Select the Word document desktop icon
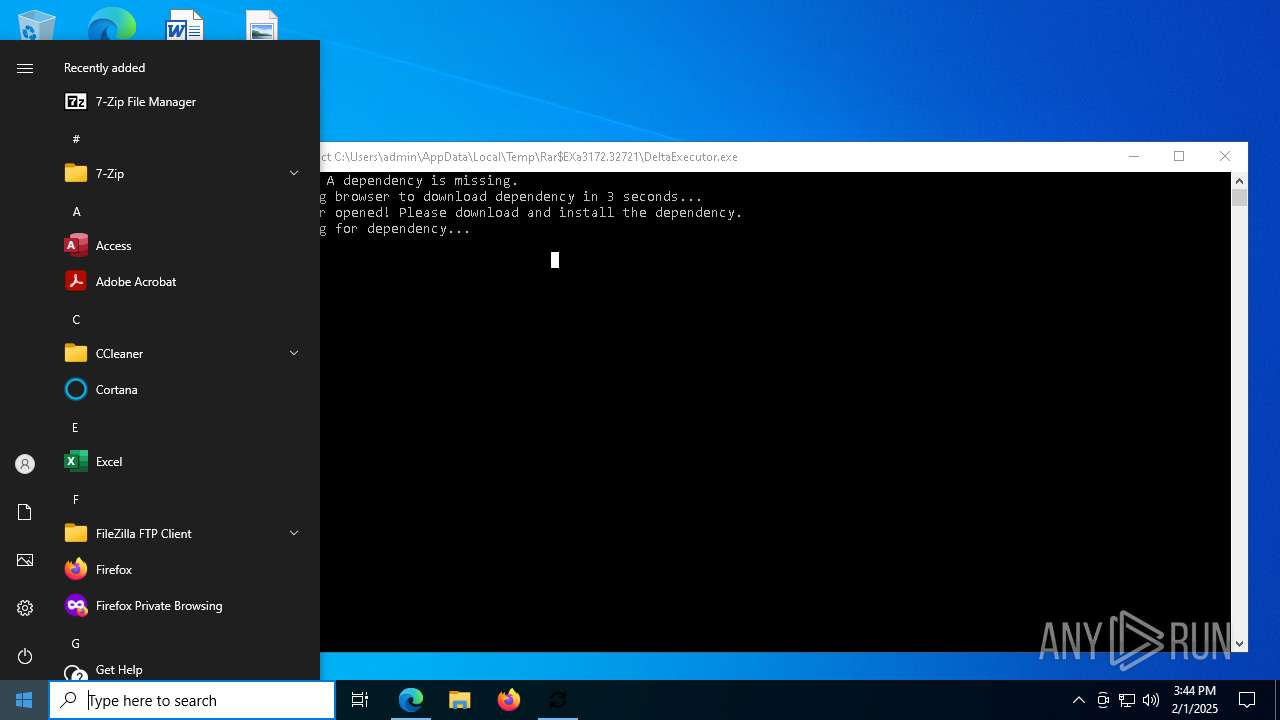Screen dimensions: 1280x720 [x=185, y=25]
